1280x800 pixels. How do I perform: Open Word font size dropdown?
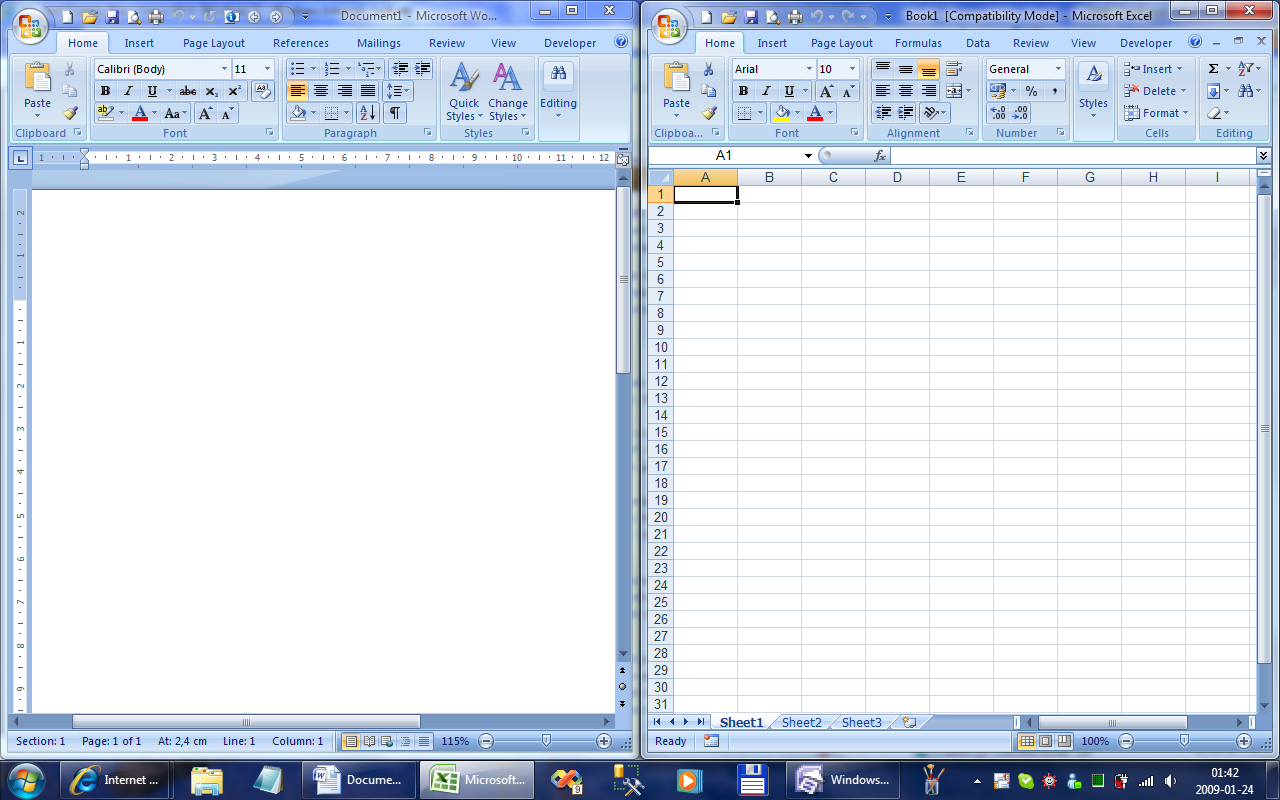pos(267,69)
